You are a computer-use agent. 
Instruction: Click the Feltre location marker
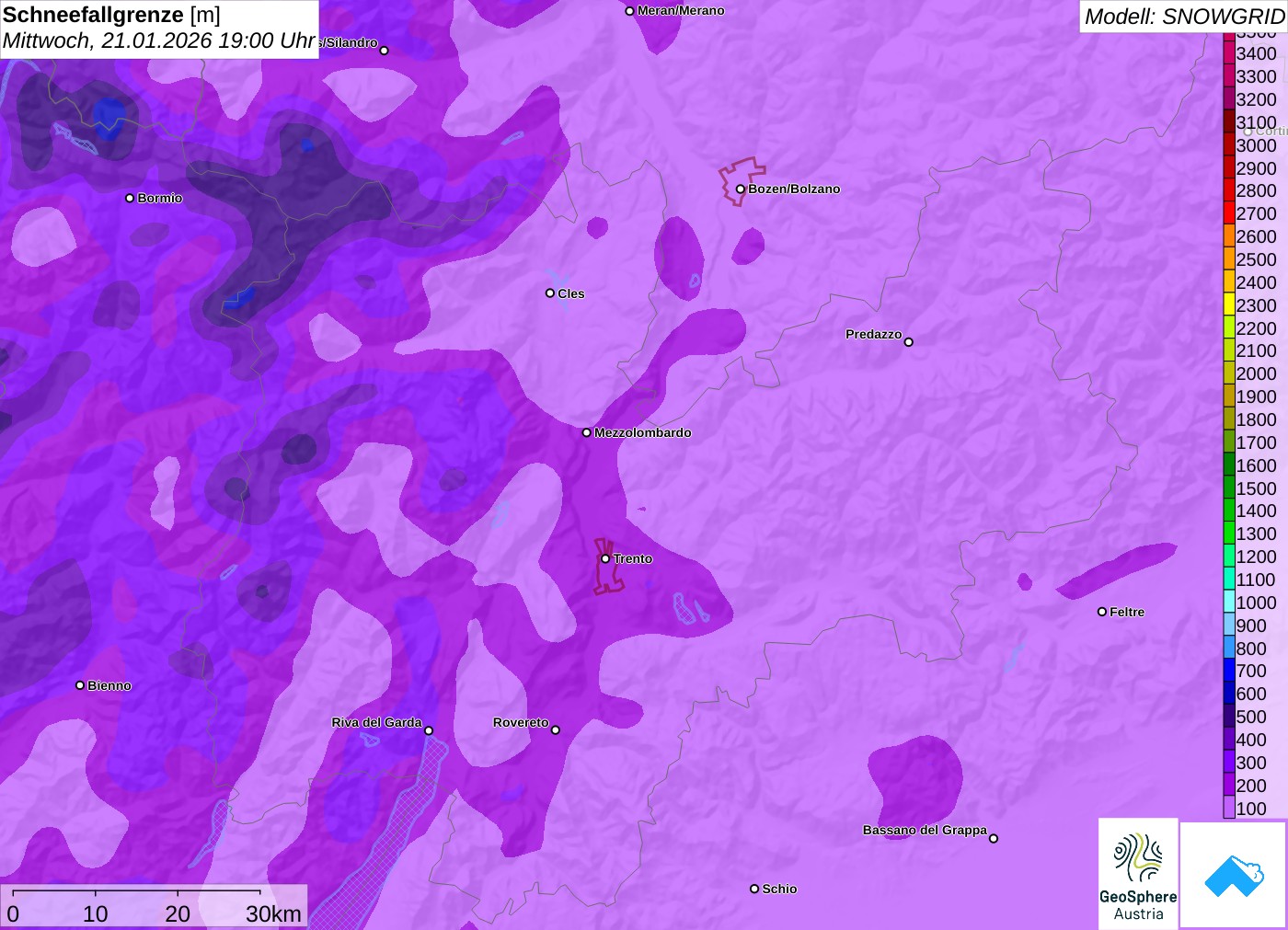(1102, 612)
